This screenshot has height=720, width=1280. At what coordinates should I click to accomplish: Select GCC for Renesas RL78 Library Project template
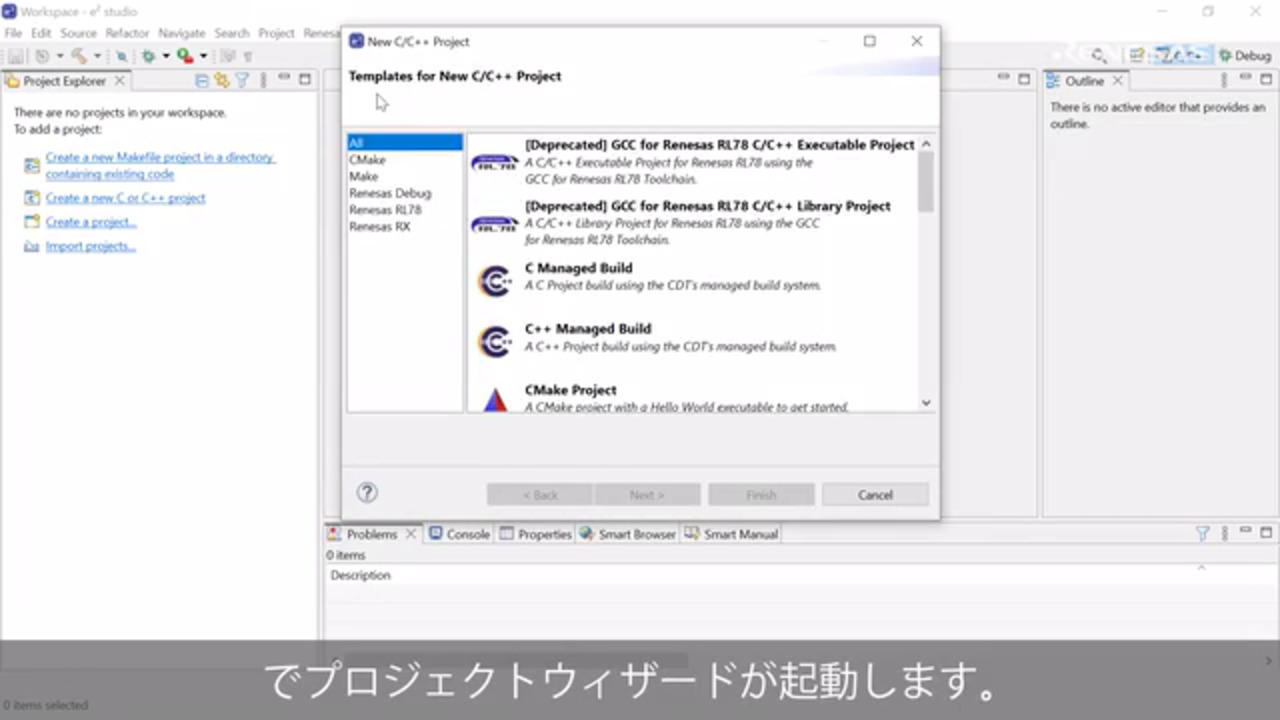pos(692,222)
